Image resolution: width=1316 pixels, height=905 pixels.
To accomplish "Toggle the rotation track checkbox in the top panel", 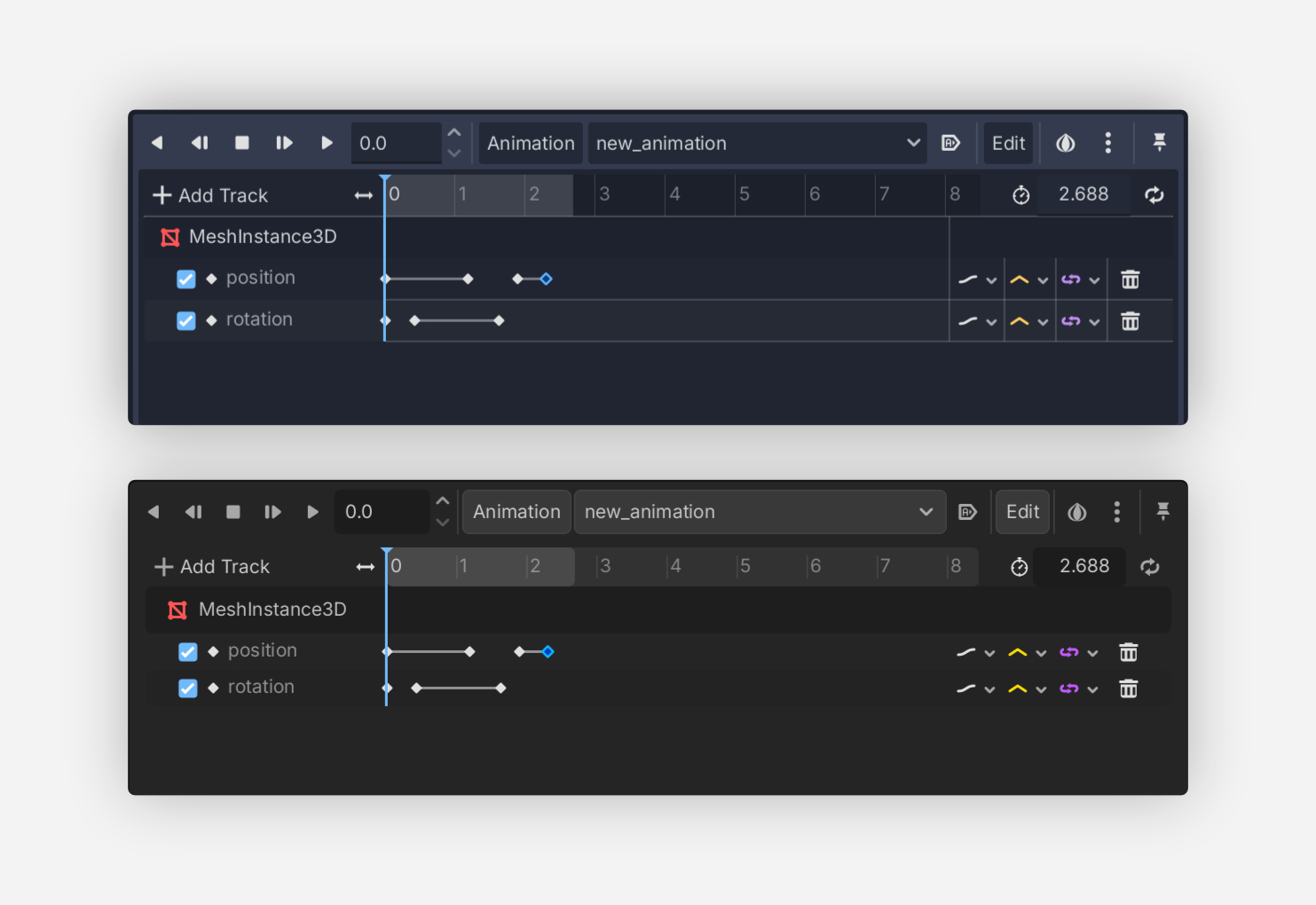I will (186, 320).
